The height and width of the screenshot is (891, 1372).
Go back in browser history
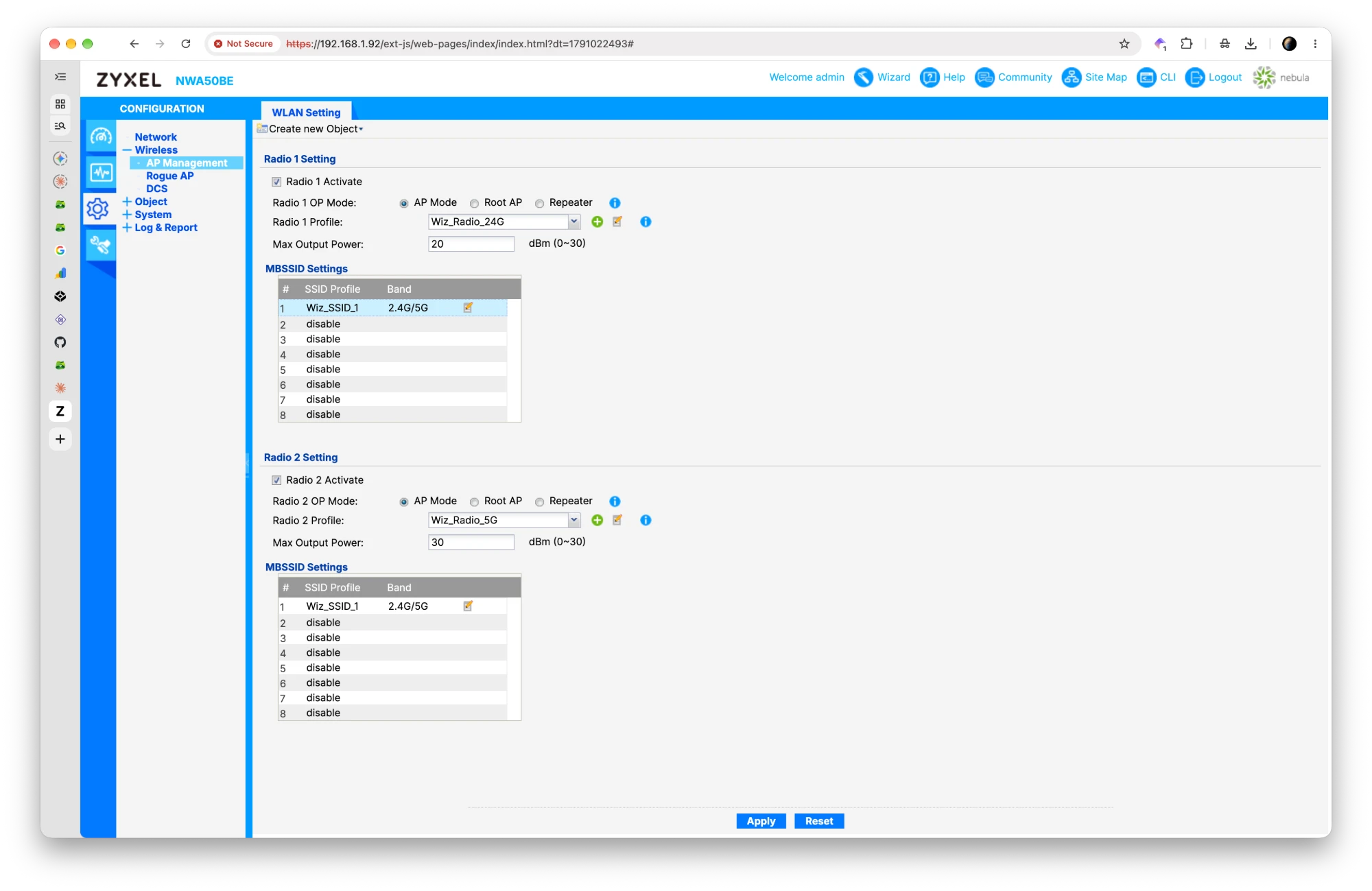tap(134, 44)
